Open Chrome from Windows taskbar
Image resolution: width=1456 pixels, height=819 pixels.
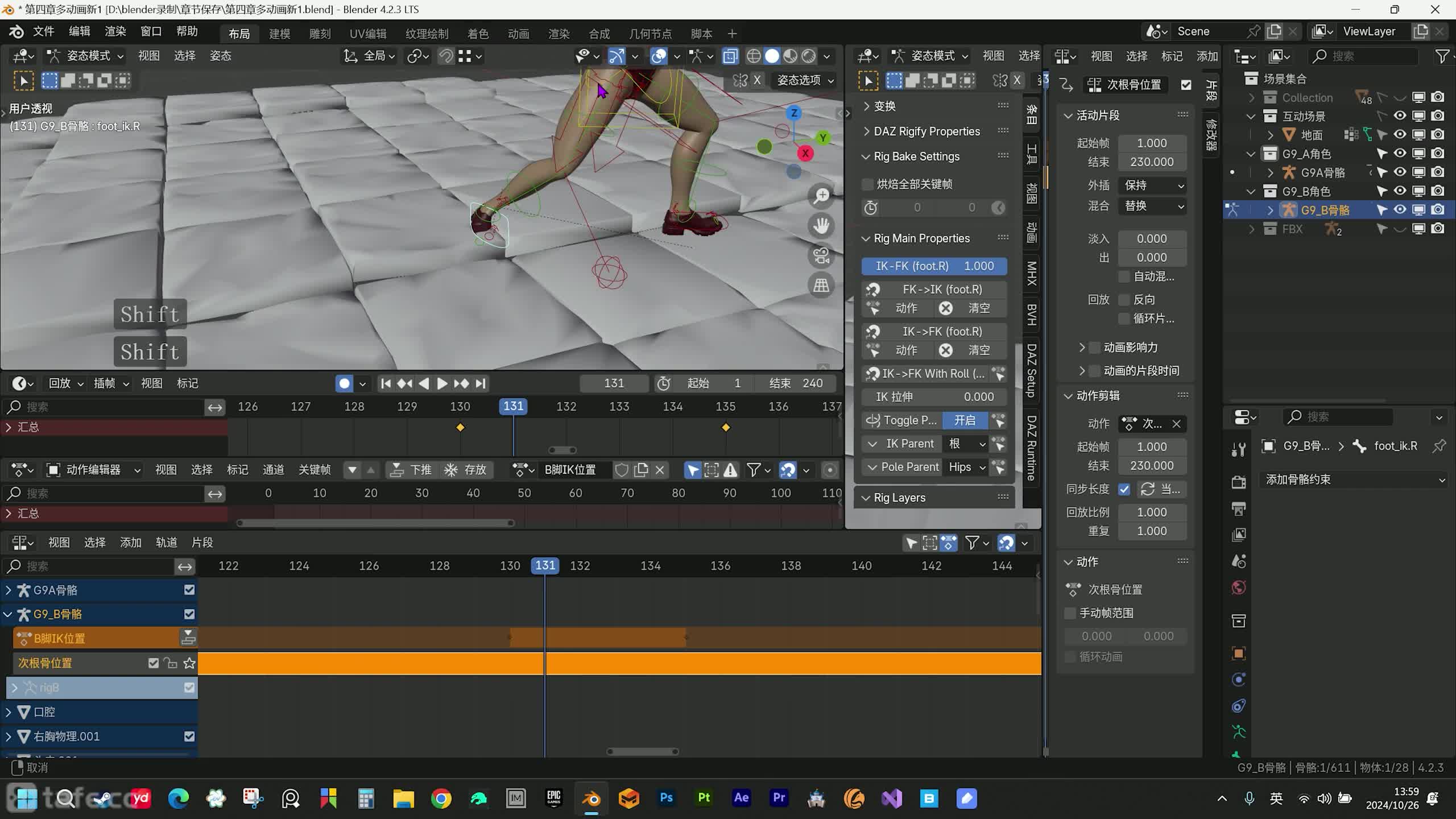click(441, 799)
